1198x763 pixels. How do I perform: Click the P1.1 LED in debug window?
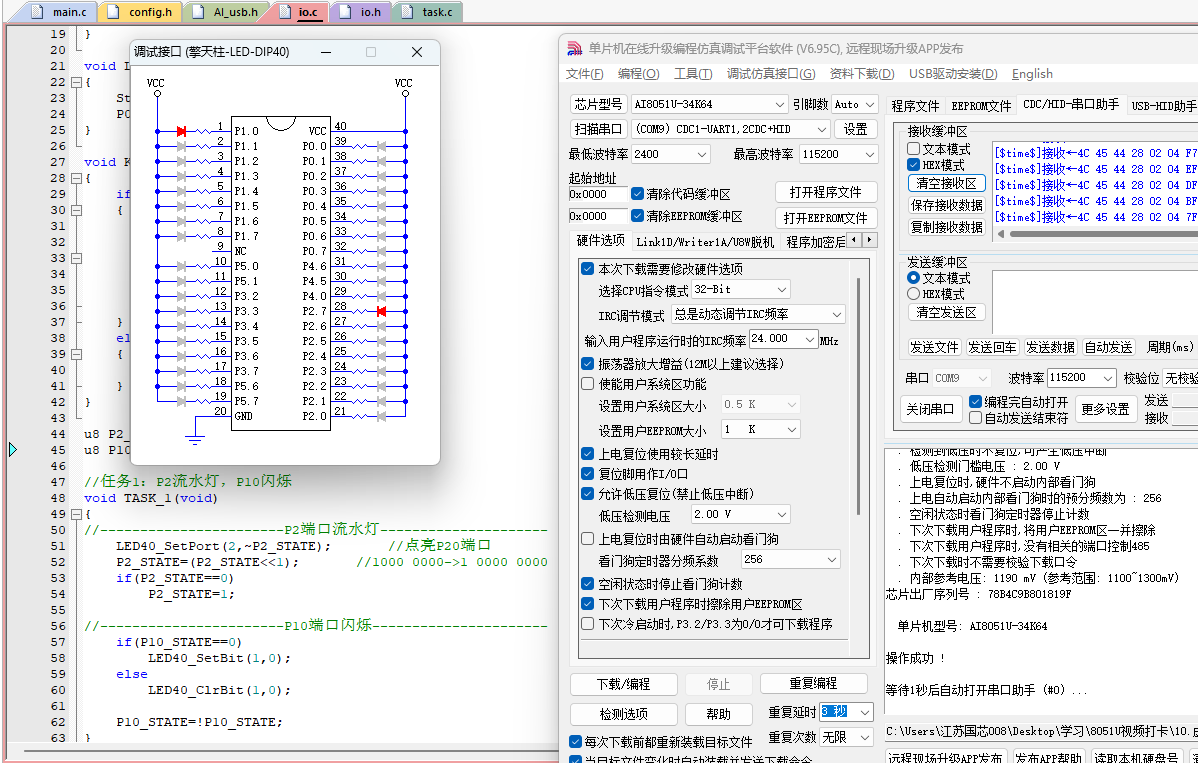pyautogui.click(x=181, y=146)
